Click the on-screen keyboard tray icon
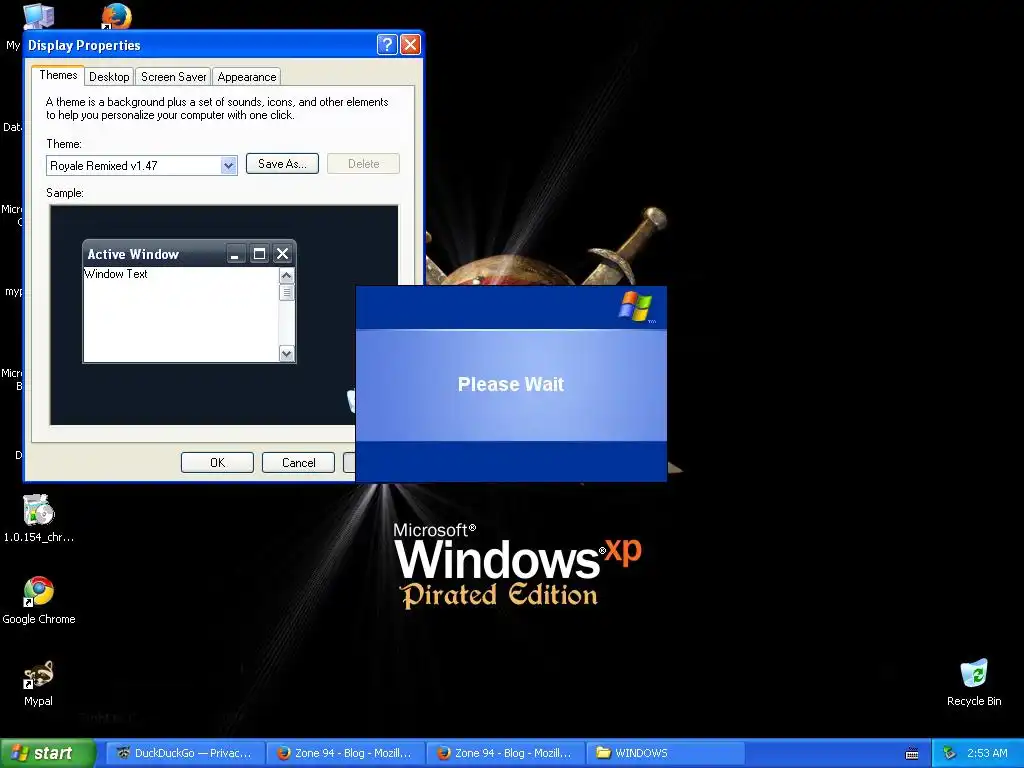This screenshot has width=1024, height=768. 912,754
